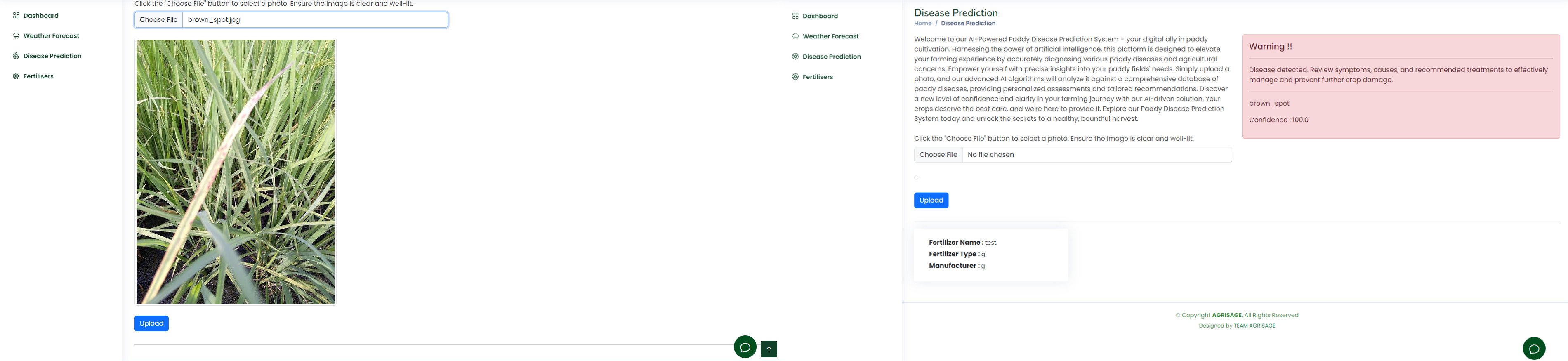Click the Disease Prediction icon in the left-hand sidebar

pyautogui.click(x=16, y=56)
